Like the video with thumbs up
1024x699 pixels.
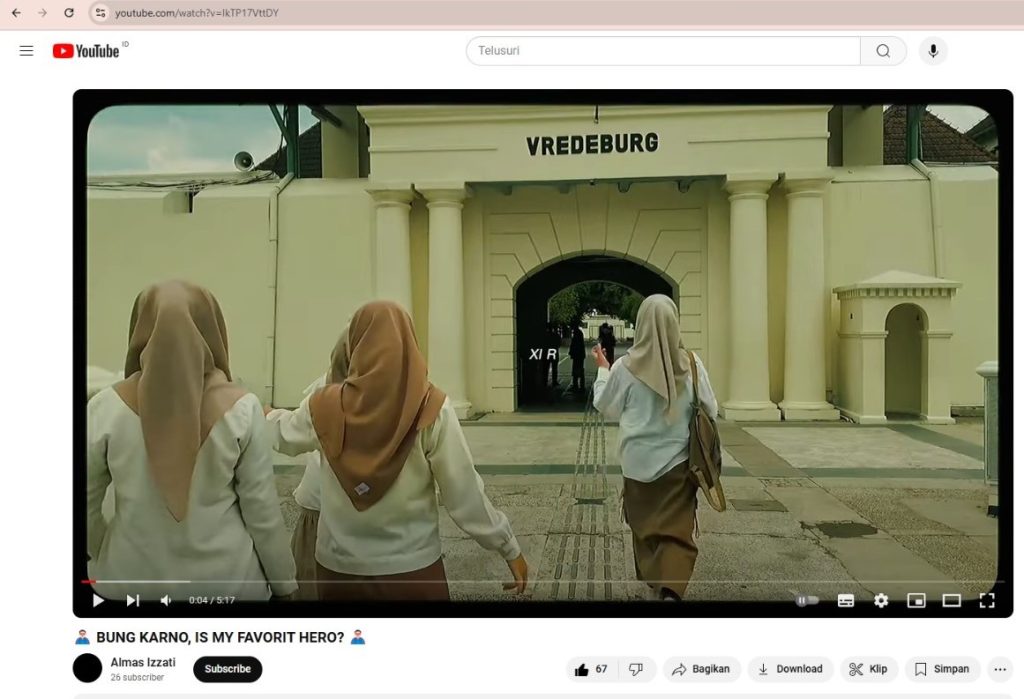pos(593,669)
